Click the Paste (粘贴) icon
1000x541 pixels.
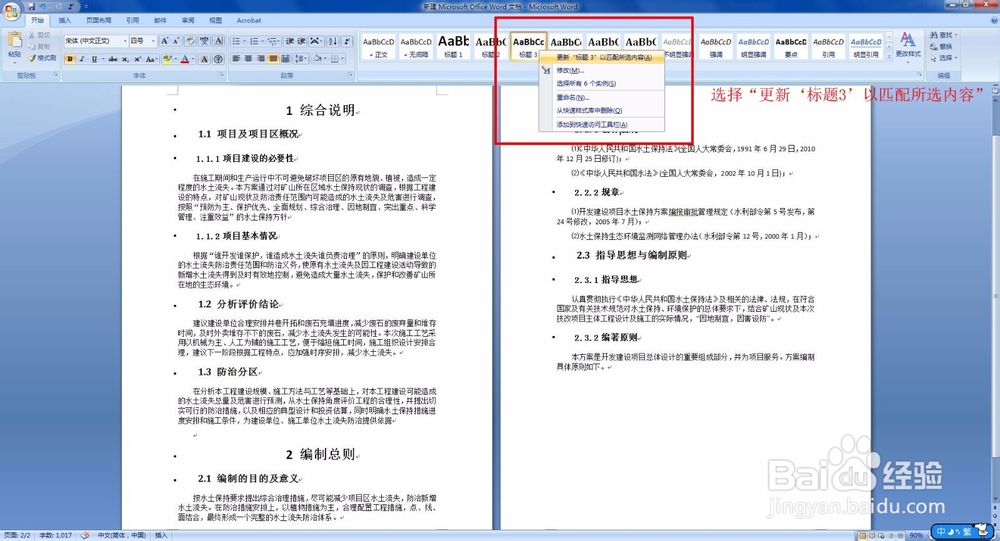pos(15,40)
